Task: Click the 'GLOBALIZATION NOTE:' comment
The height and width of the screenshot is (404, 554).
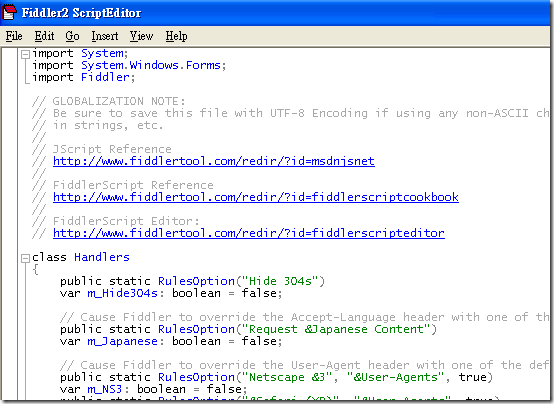Action: click(x=119, y=101)
